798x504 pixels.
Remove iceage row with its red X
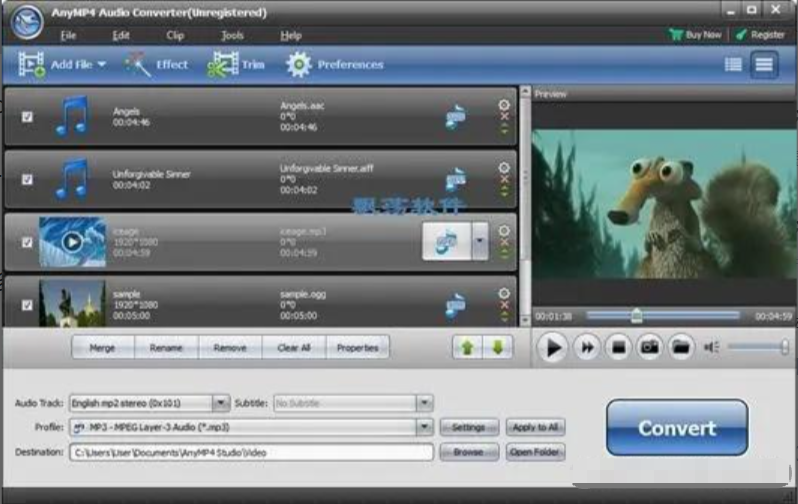point(504,242)
